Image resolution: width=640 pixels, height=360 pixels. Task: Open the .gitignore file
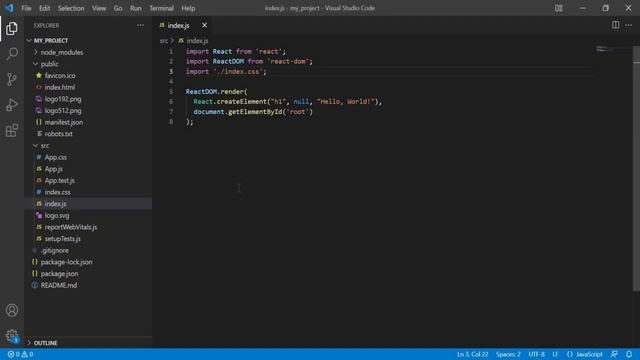tap(88, 250)
